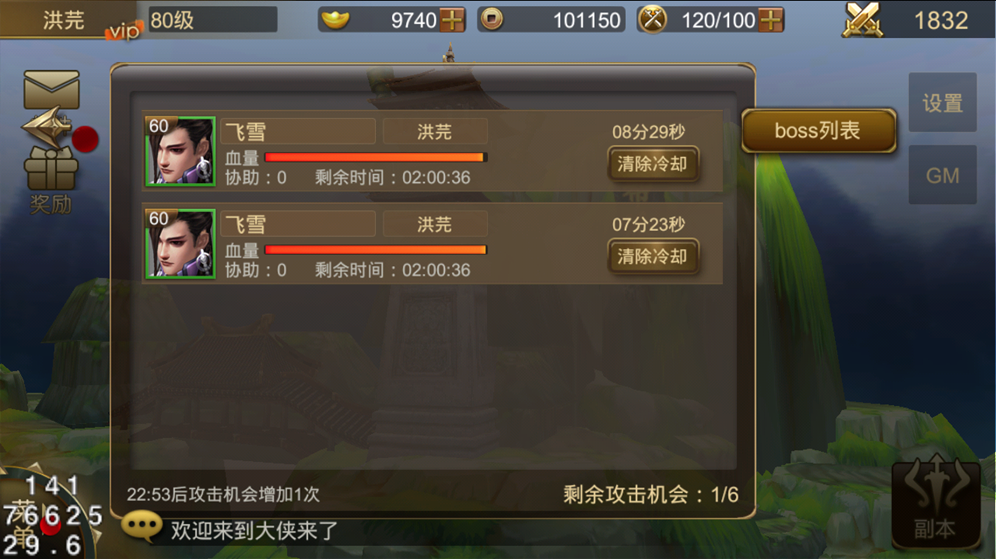Tap the vip badge
The height and width of the screenshot is (559, 996).
click(124, 30)
